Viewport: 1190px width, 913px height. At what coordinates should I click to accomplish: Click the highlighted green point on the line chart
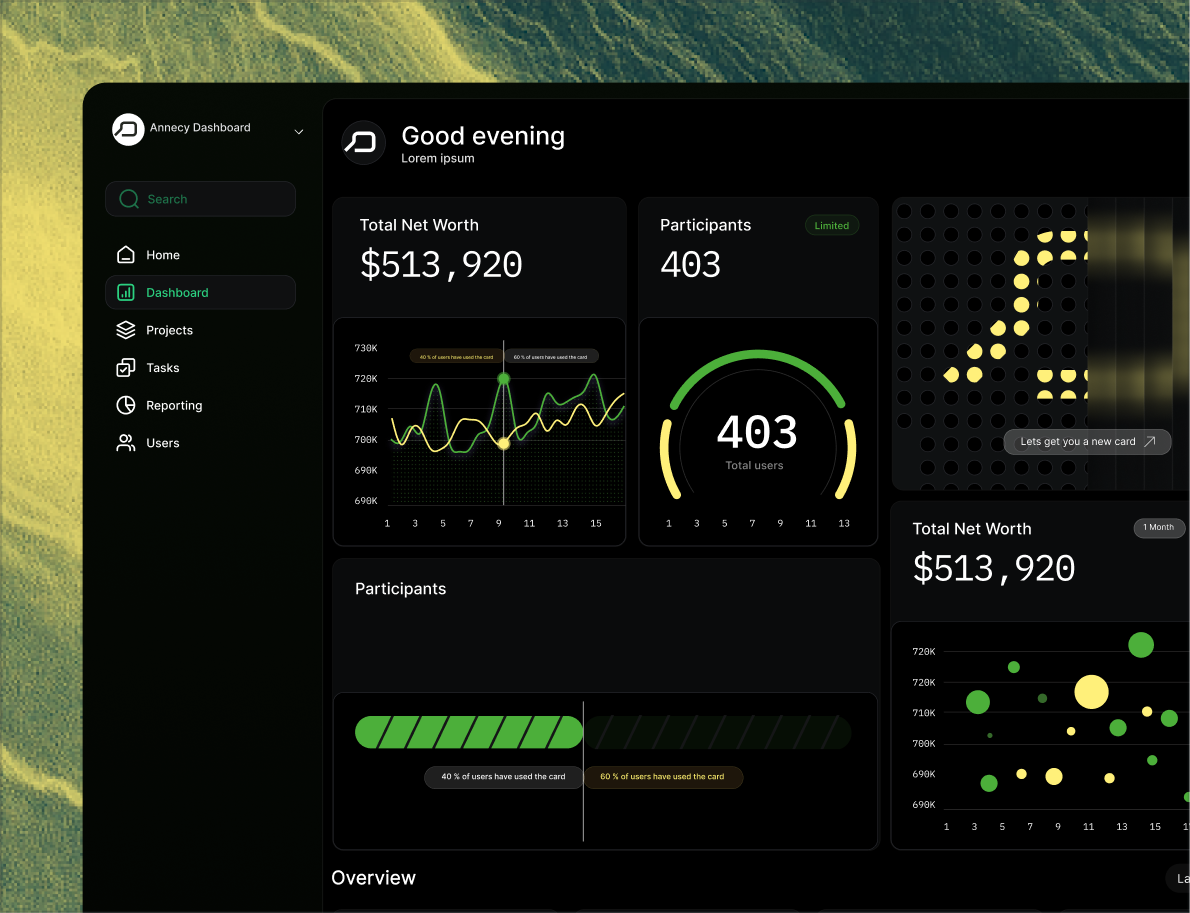(x=504, y=379)
